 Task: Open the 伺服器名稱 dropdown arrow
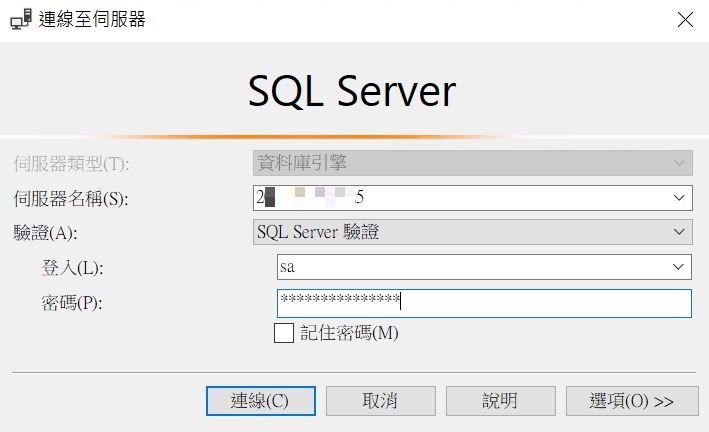tap(679, 198)
